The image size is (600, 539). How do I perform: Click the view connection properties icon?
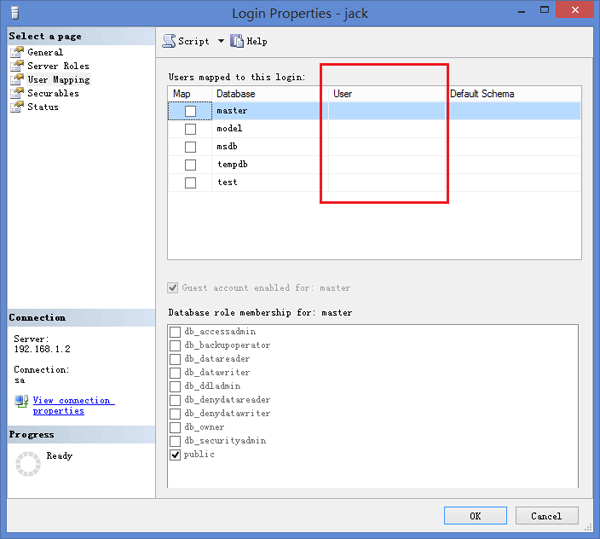point(21,401)
